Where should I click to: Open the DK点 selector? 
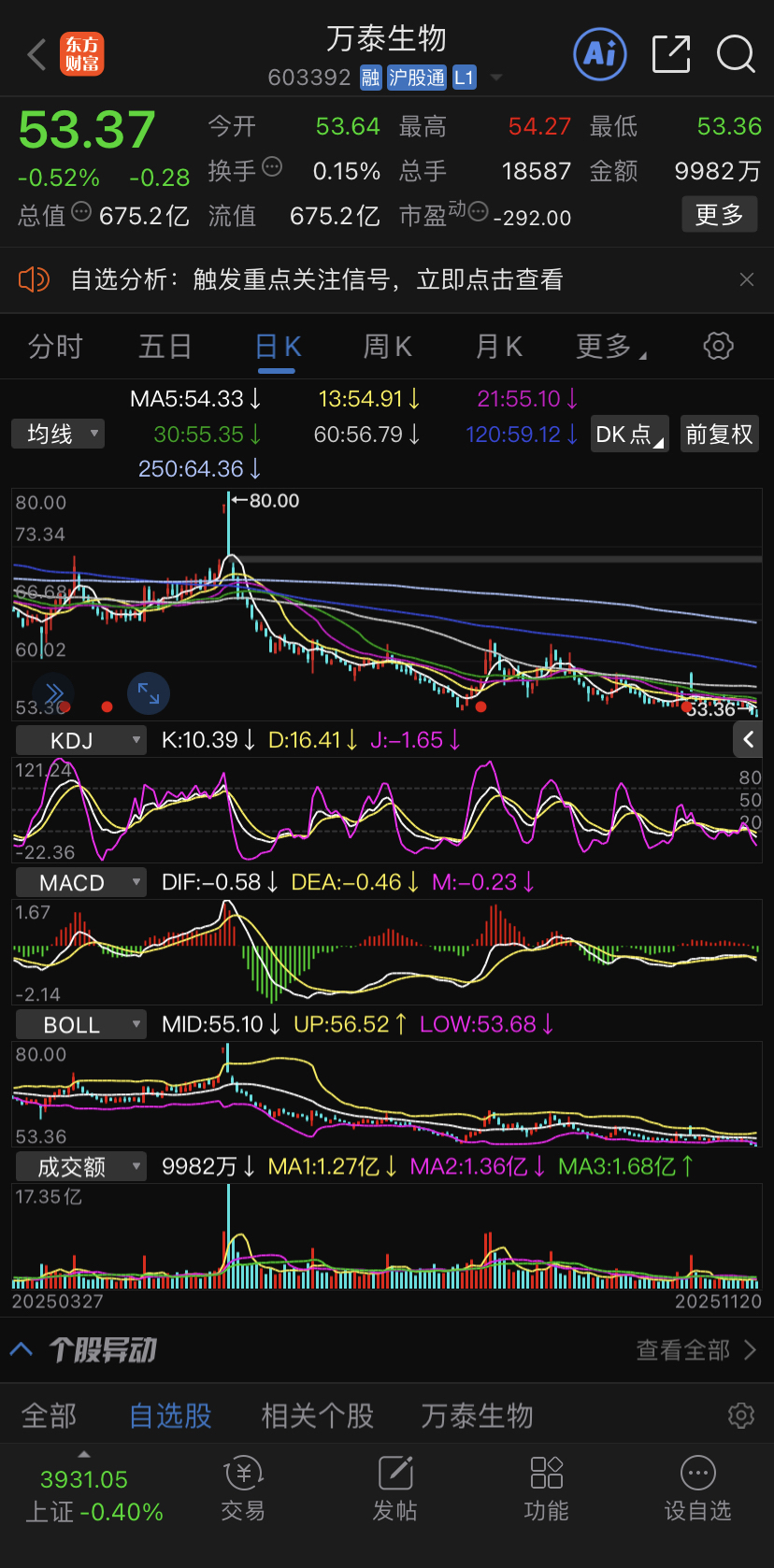coord(630,434)
